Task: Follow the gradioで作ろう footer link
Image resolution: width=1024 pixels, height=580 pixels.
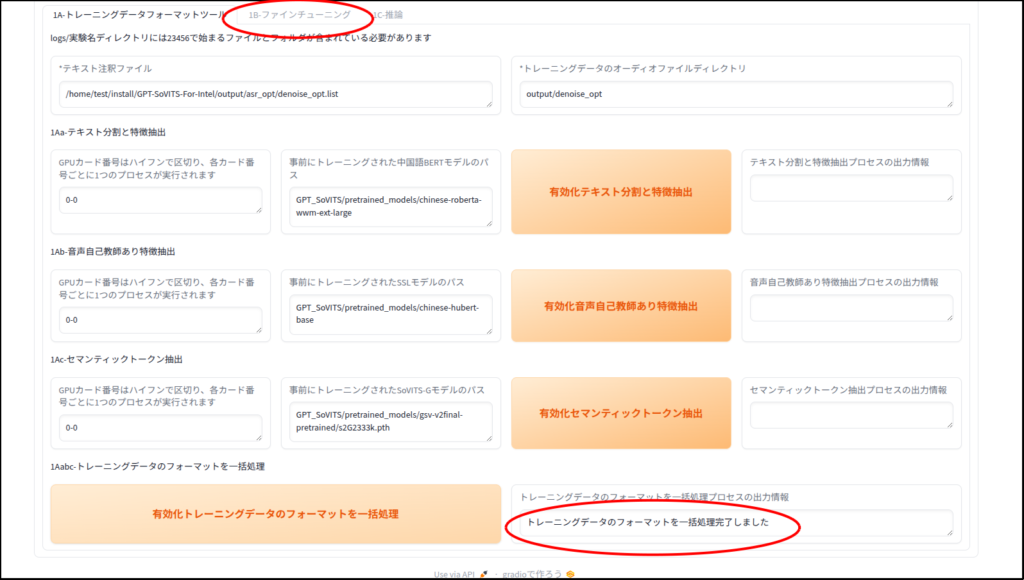Action: click(x=530, y=574)
